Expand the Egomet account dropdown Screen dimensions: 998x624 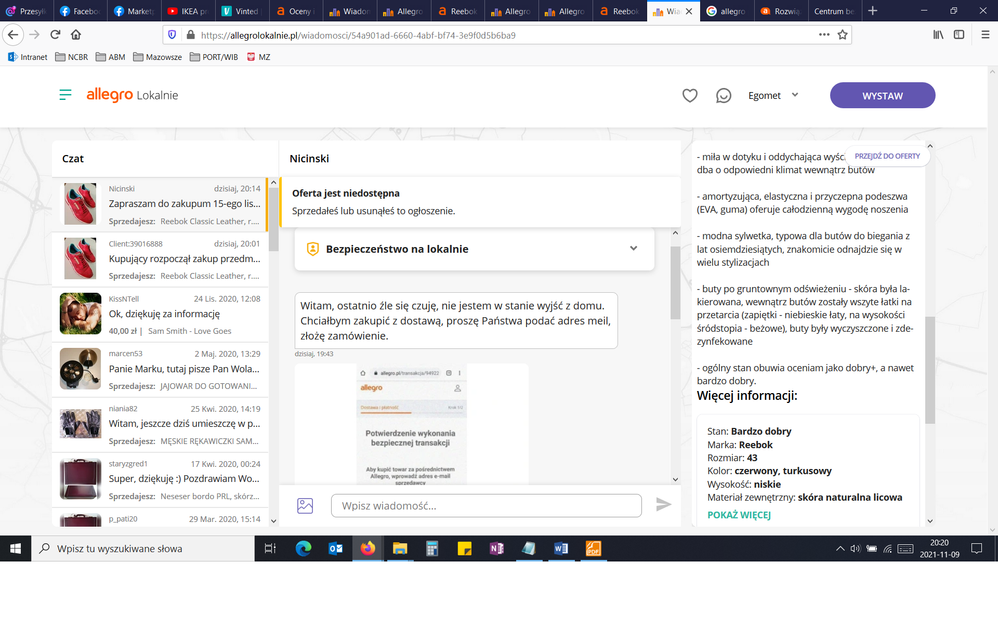point(774,96)
